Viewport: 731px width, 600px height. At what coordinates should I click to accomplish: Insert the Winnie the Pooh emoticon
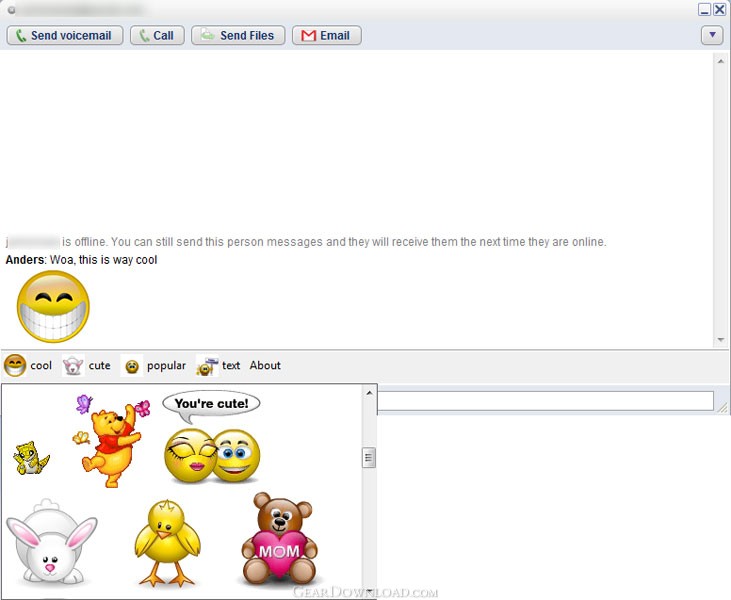coord(111,440)
